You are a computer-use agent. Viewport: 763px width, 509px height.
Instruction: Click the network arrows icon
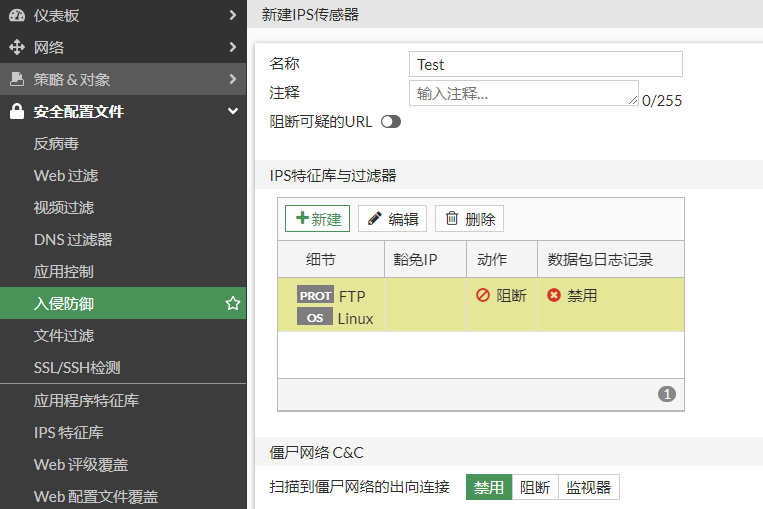[16, 47]
